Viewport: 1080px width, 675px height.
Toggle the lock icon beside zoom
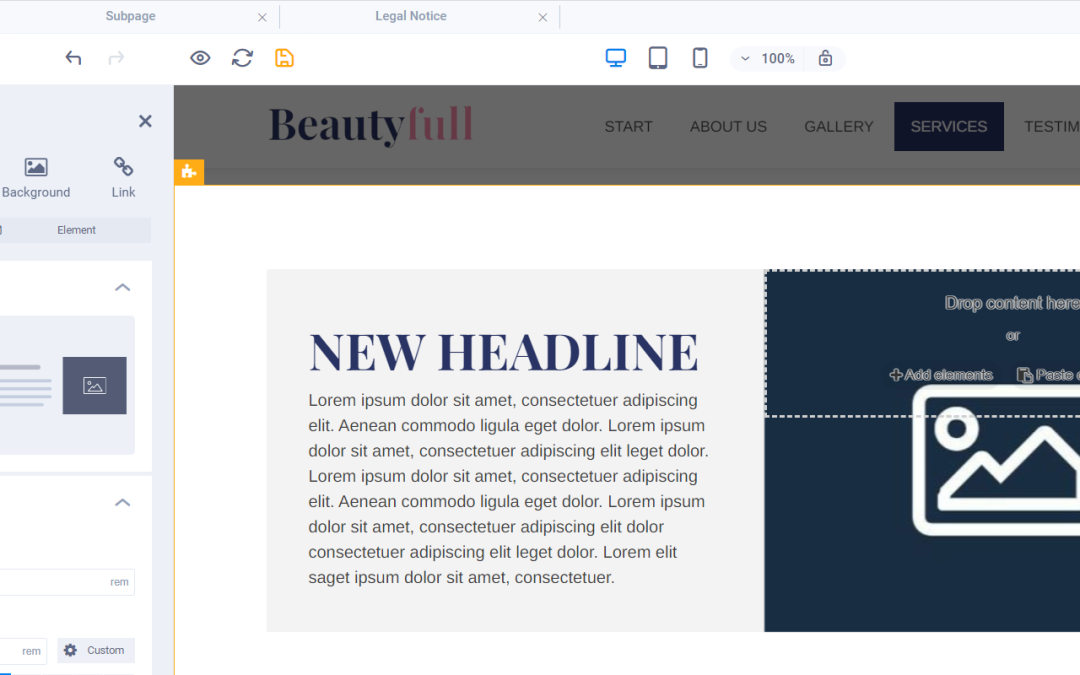pos(825,59)
